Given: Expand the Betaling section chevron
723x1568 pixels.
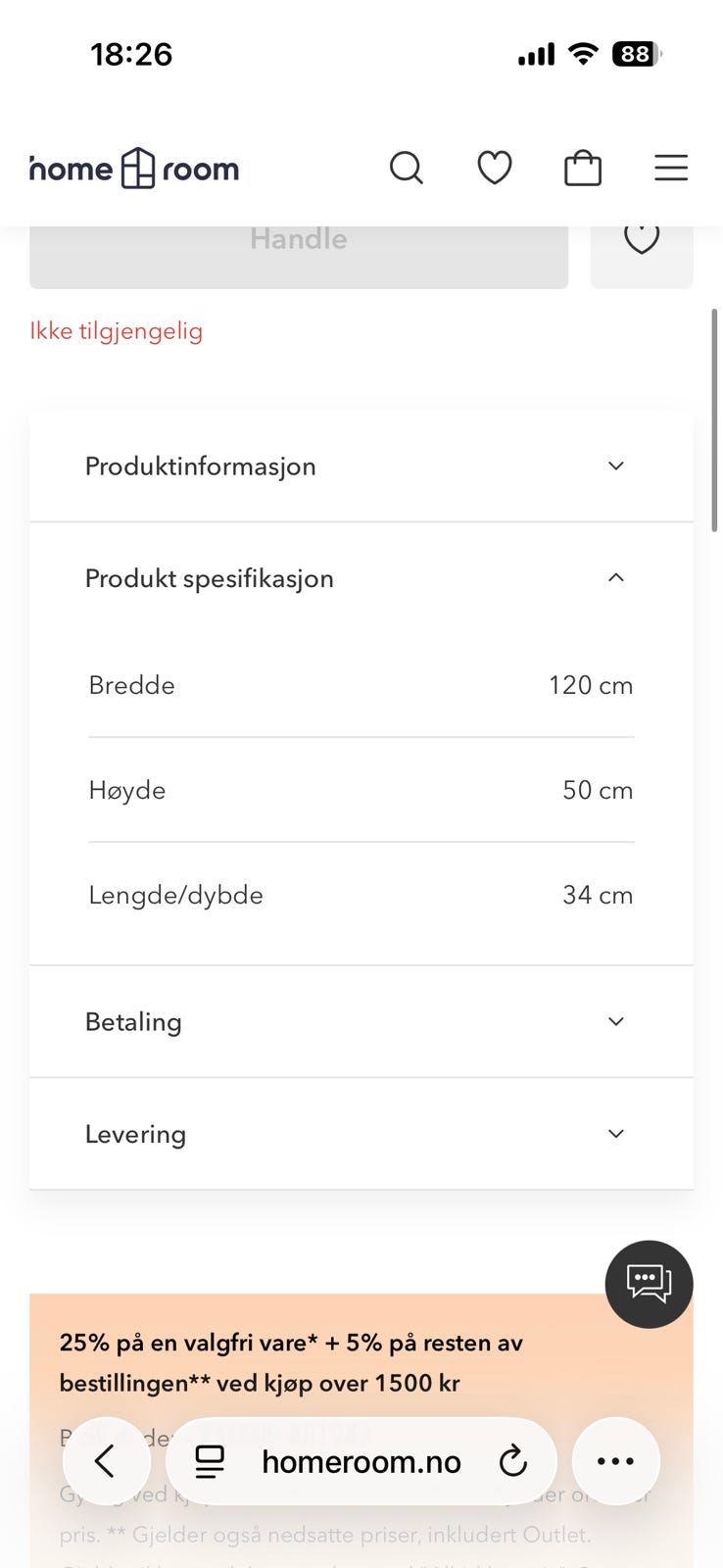Looking at the screenshot, I should [x=615, y=1021].
